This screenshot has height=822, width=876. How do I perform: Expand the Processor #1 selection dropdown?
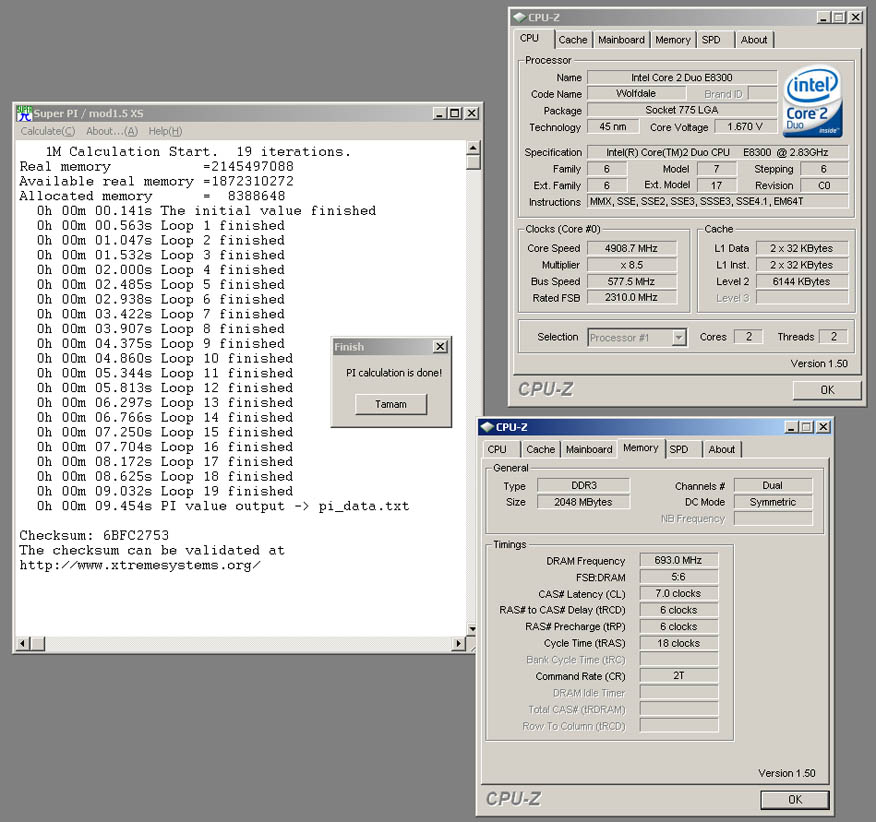[x=679, y=338]
